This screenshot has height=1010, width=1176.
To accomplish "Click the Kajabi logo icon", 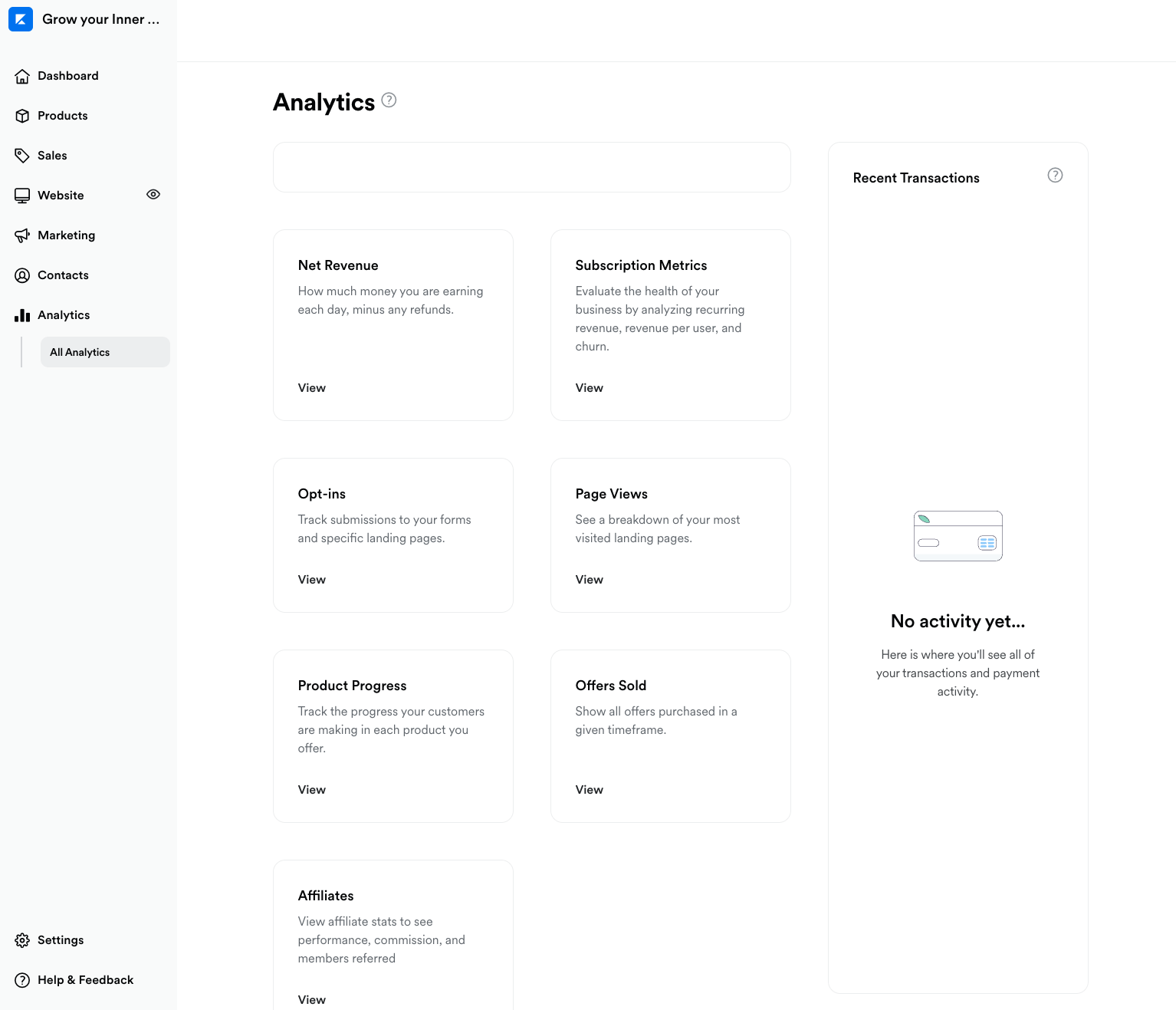I will click(21, 19).
